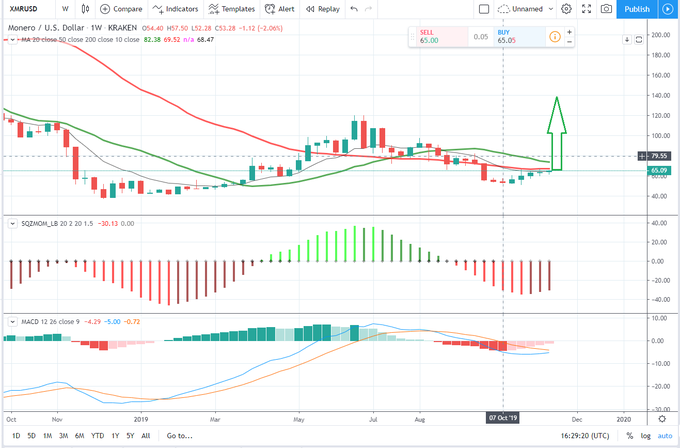Click the down-arrow icon atop price scale
Image resolution: width=680 pixels, height=448 pixels.
pyautogui.click(x=627, y=39)
